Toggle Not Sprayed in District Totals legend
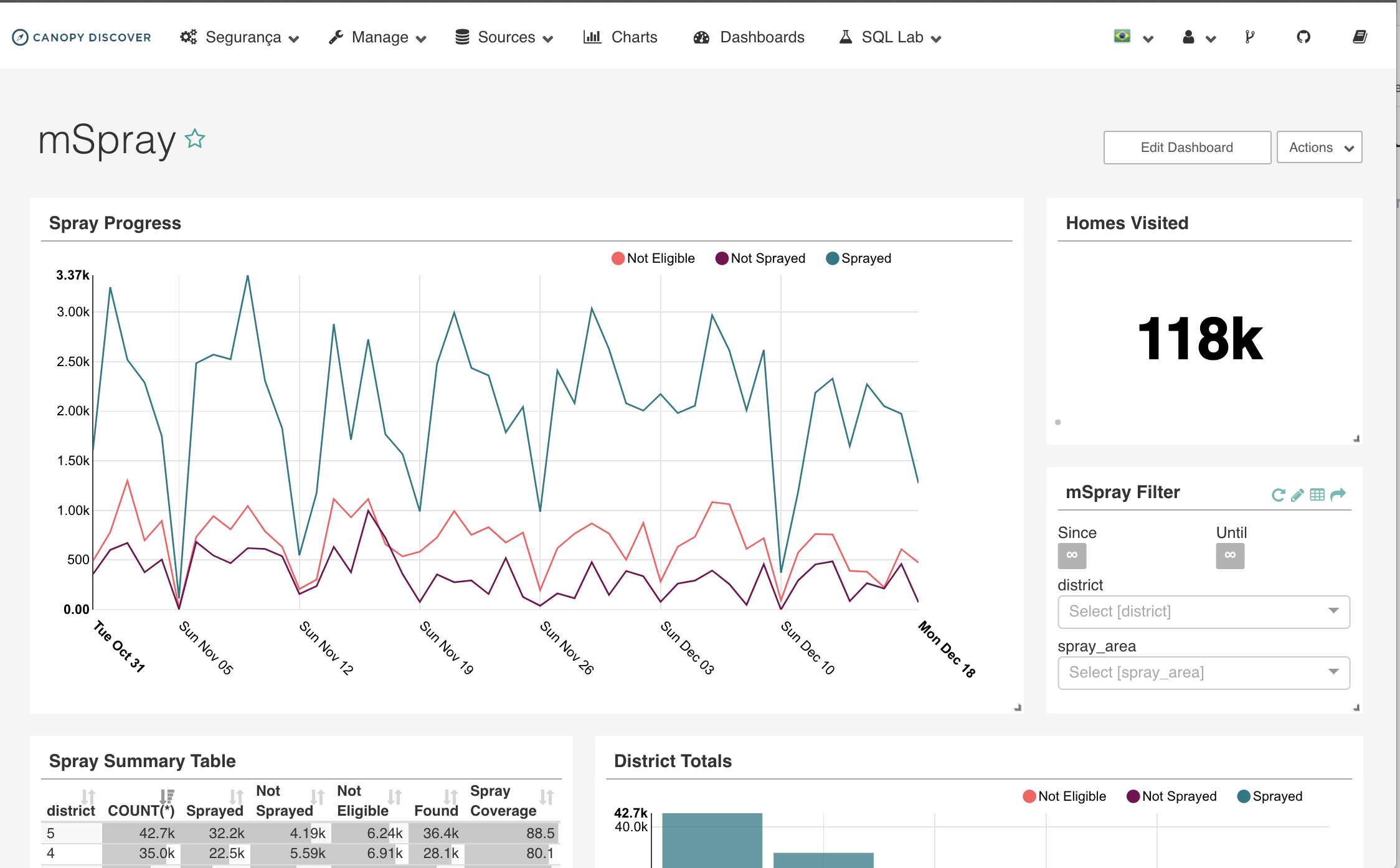The height and width of the screenshot is (868, 1400). (1171, 796)
